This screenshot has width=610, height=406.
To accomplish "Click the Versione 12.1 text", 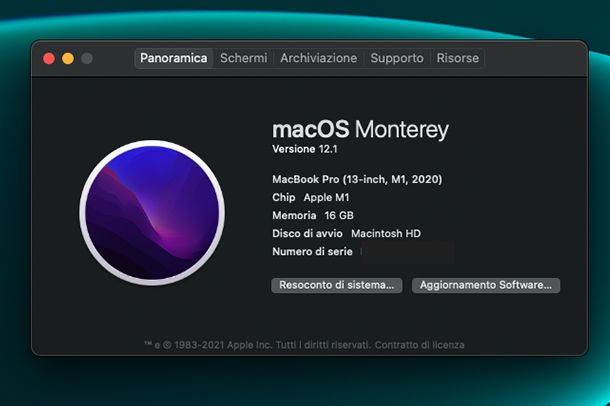I will pyautogui.click(x=305, y=149).
